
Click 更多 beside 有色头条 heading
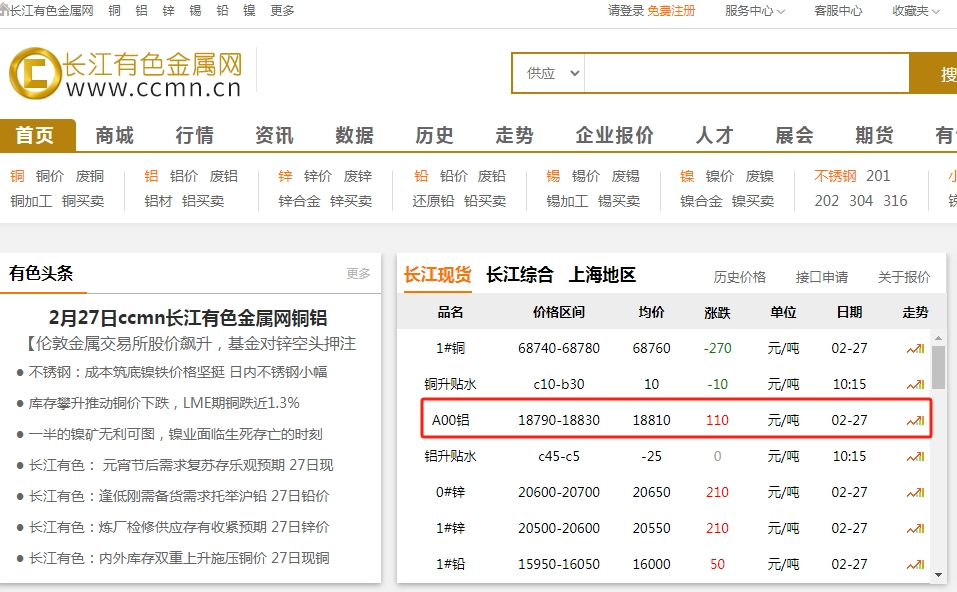[x=358, y=274]
